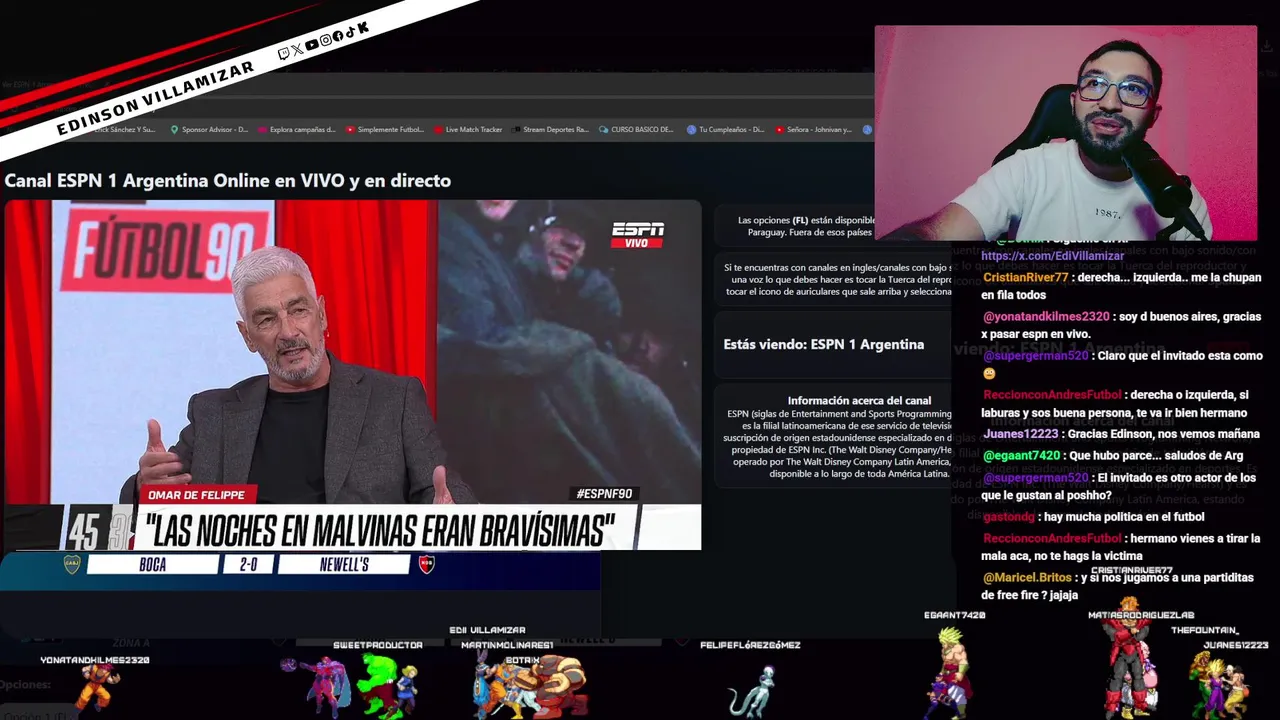The width and height of the screenshot is (1280, 720).
Task: Click @egaant7420 username in chat
Action: [x=1021, y=455]
